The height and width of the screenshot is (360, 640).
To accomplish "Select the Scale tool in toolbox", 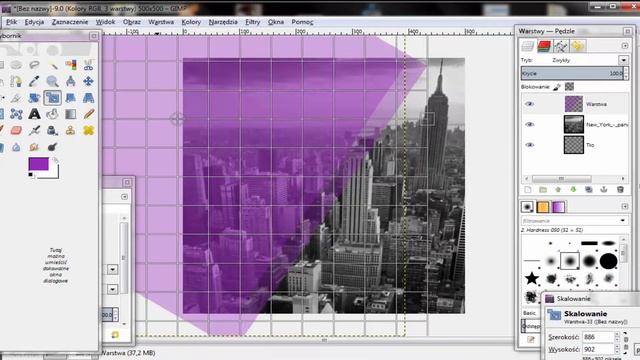I will click(x=52, y=98).
